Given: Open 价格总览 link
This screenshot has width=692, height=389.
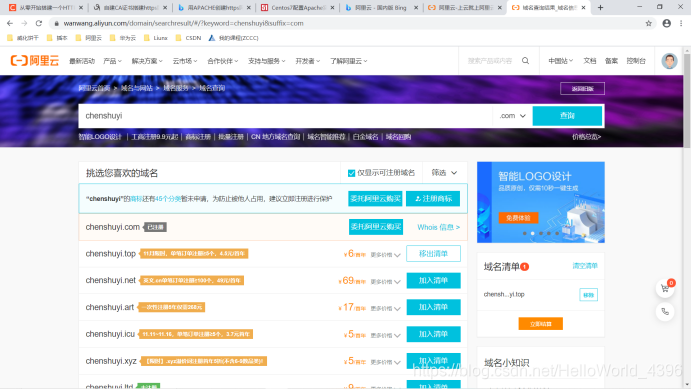Looking at the screenshot, I should [587, 137].
